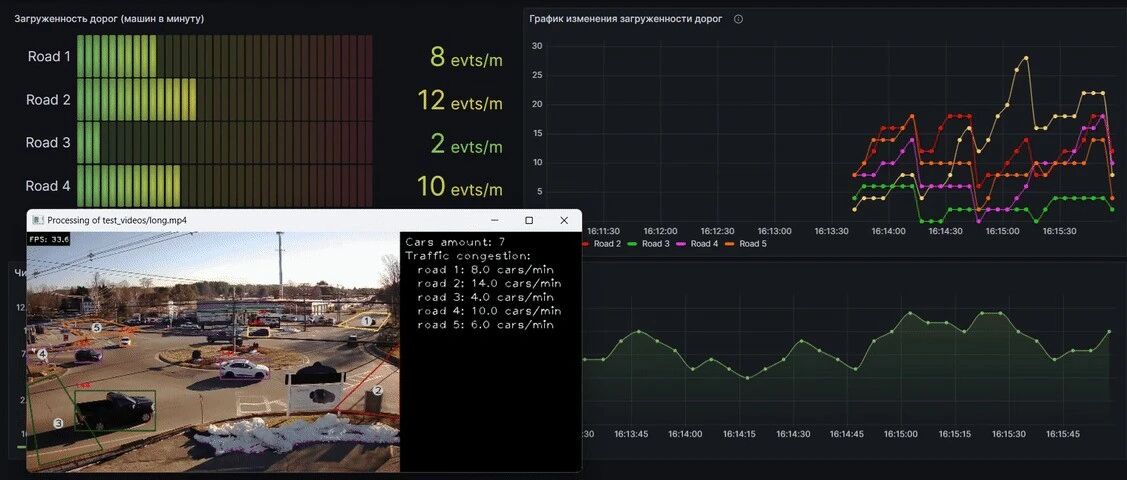Click the Road 1 bar gauge
This screenshot has height=480, width=1127.
tap(224, 56)
